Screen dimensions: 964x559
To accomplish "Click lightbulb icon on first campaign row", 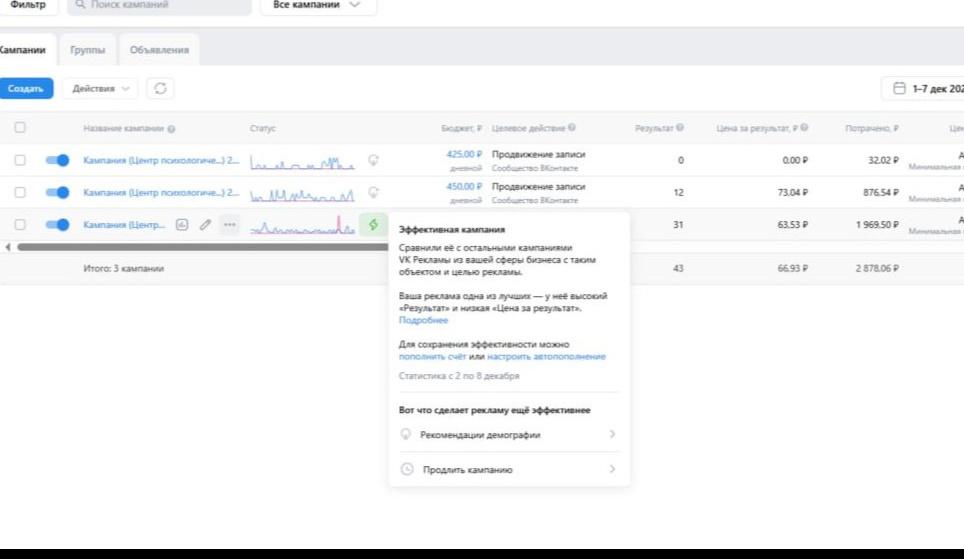I will [374, 159].
